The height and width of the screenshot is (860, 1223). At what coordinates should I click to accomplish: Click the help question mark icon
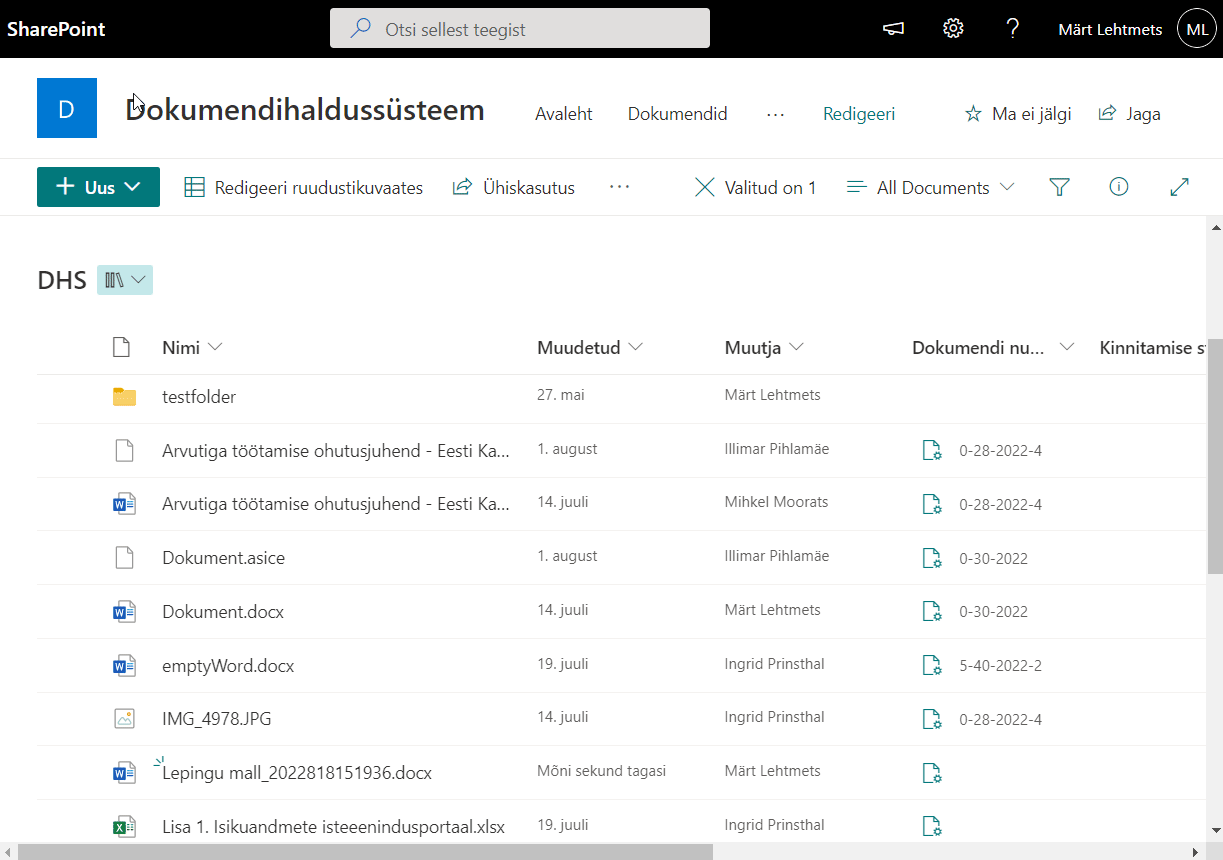[1012, 29]
